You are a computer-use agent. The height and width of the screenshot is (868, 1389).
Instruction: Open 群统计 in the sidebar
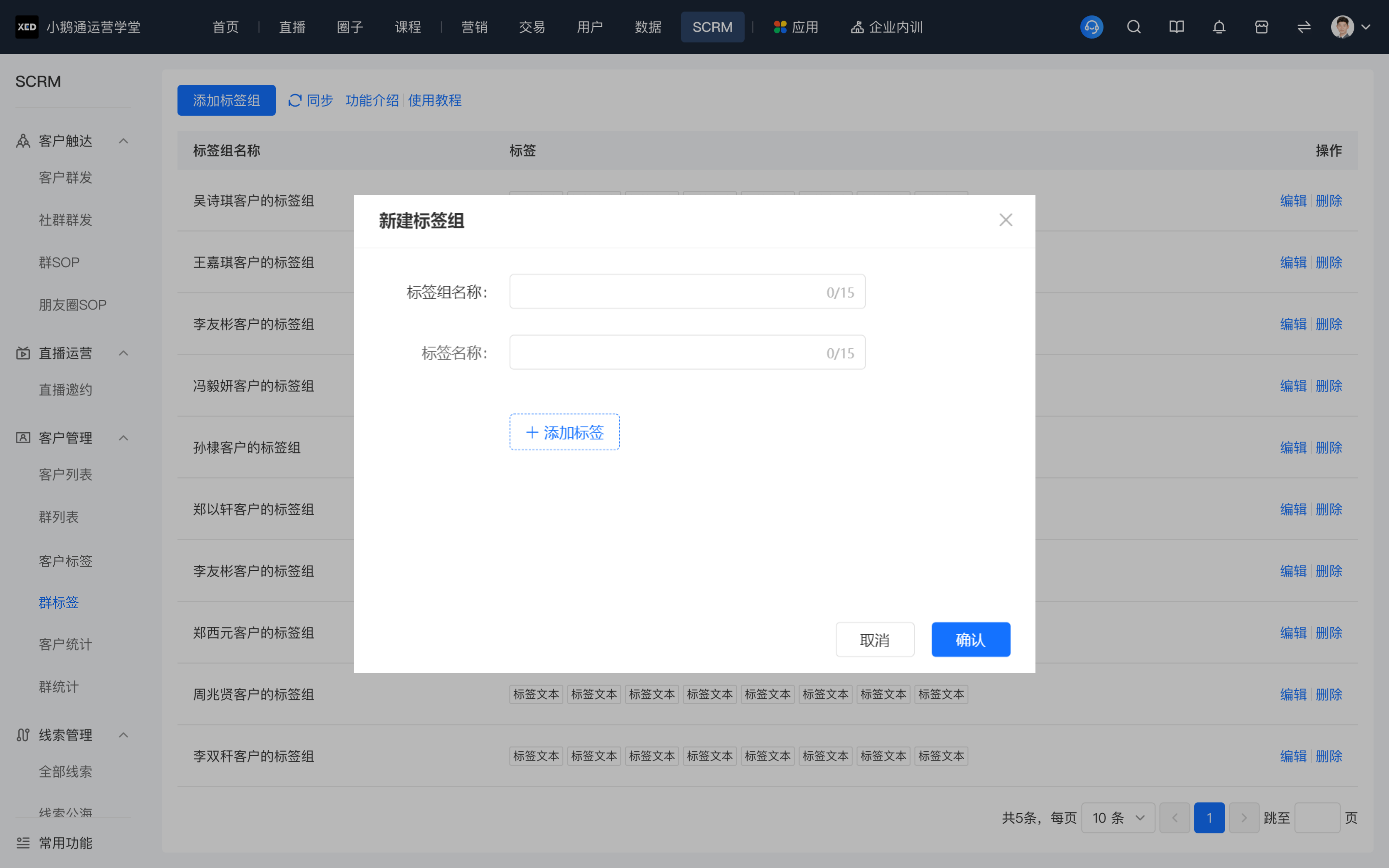[59, 687]
